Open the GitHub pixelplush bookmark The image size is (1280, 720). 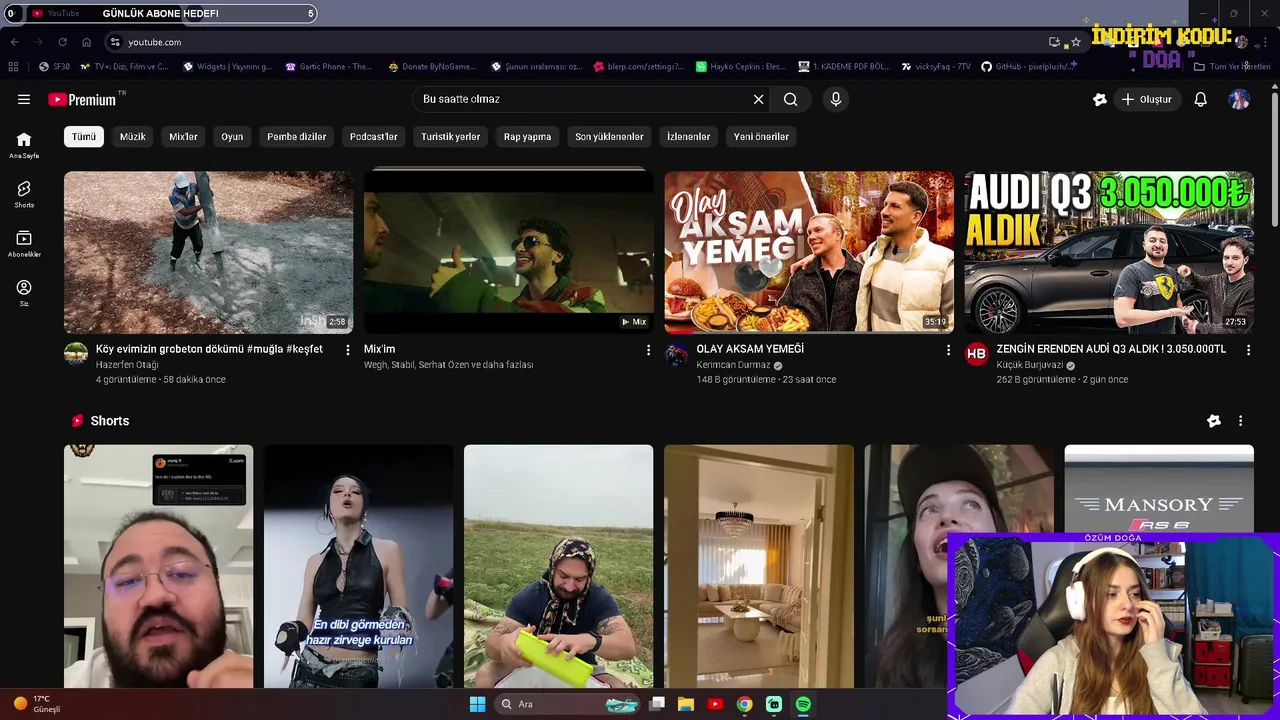(1029, 67)
